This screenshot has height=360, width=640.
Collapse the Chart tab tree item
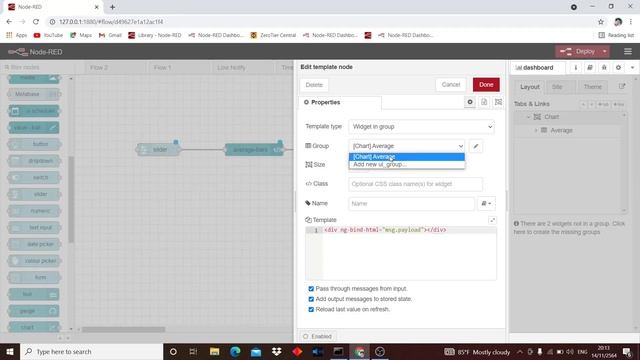point(528,117)
